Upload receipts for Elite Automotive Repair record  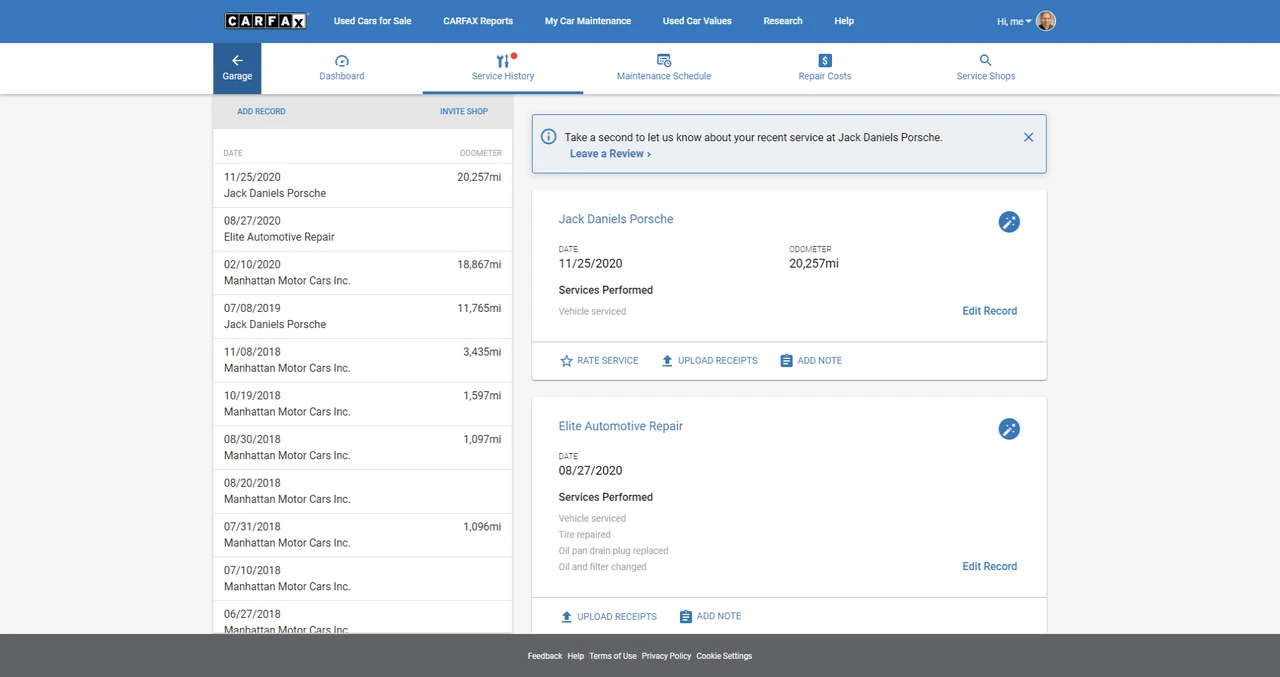pos(608,617)
